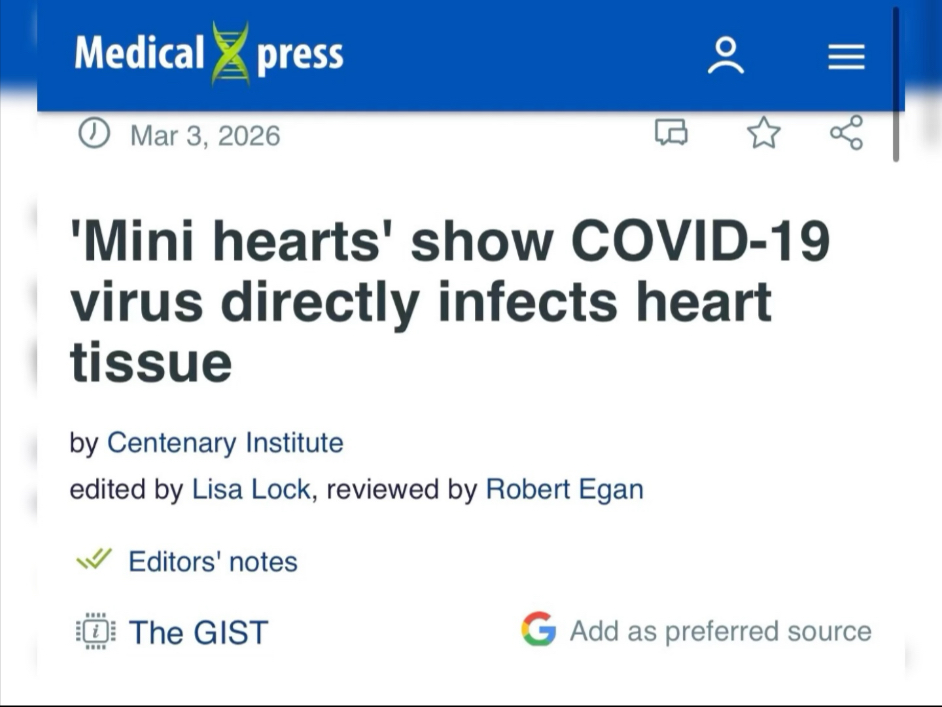This screenshot has height=707, width=942.
Task: Select Add as preferred source
Action: point(720,631)
